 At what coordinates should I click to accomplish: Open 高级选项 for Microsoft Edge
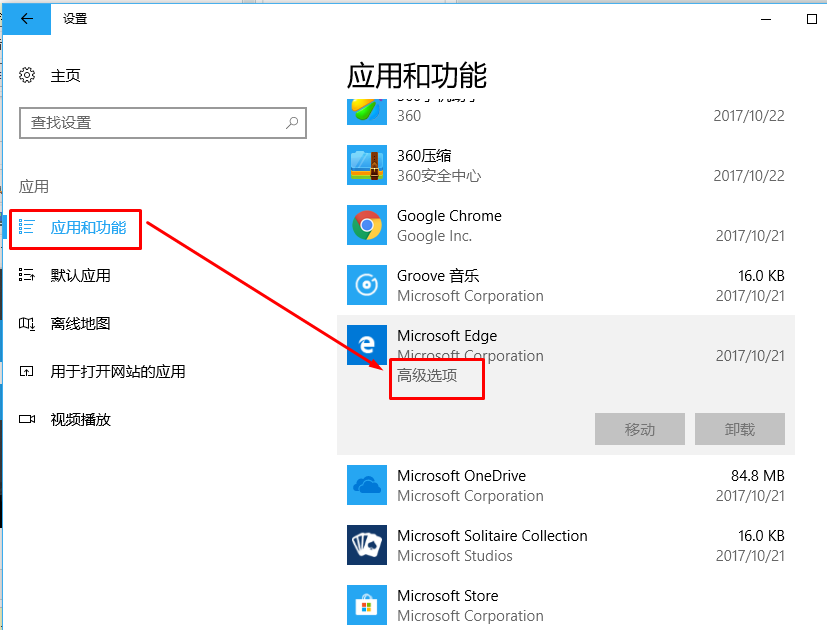point(425,376)
